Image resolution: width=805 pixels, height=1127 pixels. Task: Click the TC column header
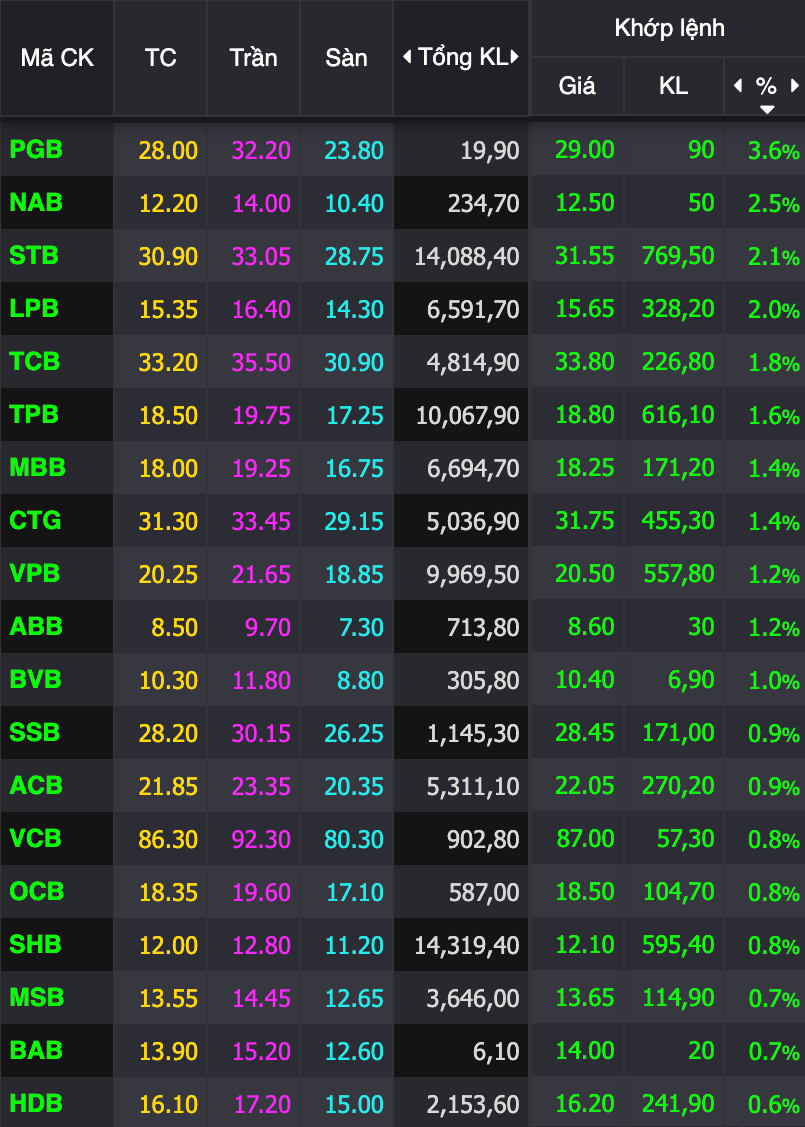pos(160,58)
